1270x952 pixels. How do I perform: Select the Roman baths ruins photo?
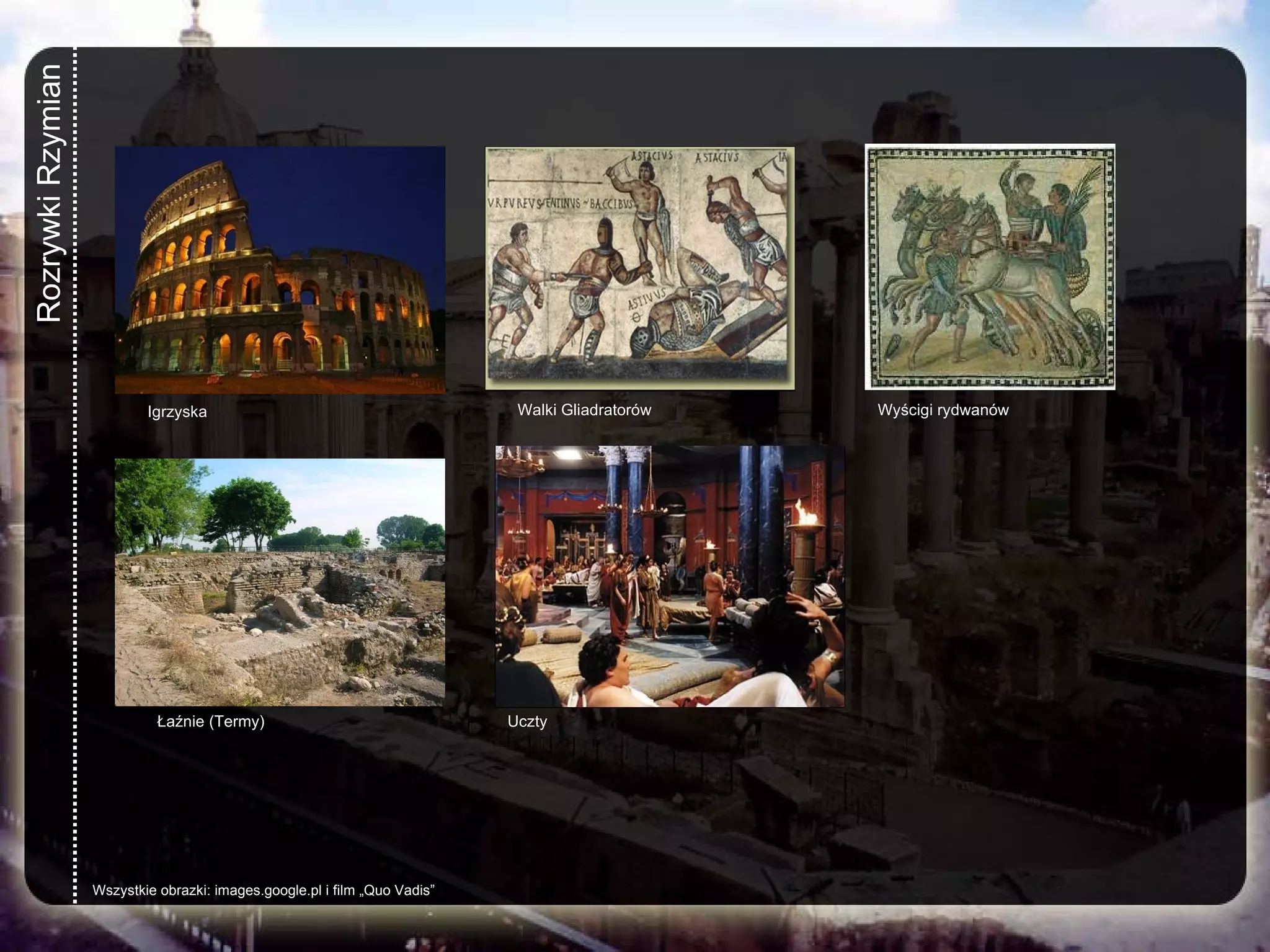(280, 582)
